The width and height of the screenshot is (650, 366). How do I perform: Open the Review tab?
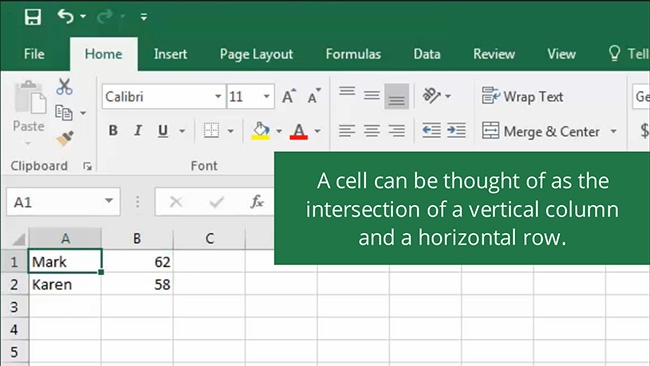494,54
